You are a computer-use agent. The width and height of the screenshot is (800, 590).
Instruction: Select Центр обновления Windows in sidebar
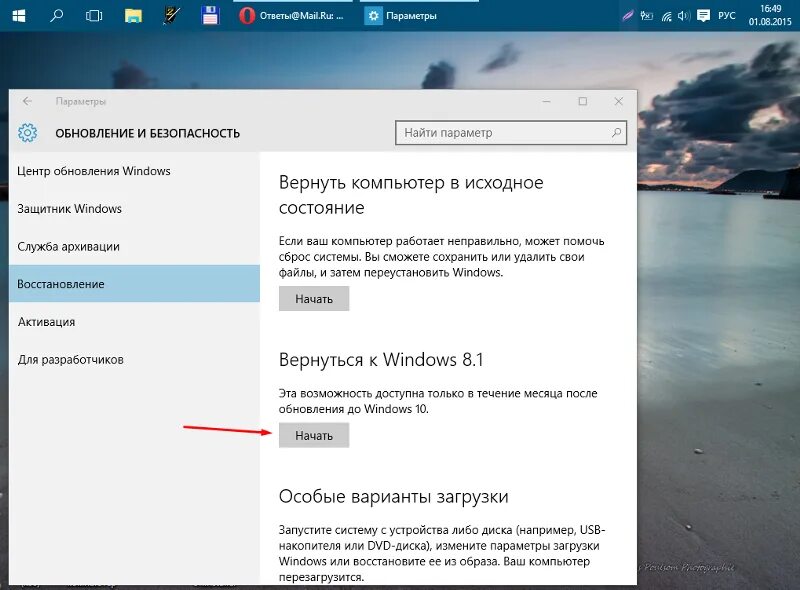tap(134, 171)
